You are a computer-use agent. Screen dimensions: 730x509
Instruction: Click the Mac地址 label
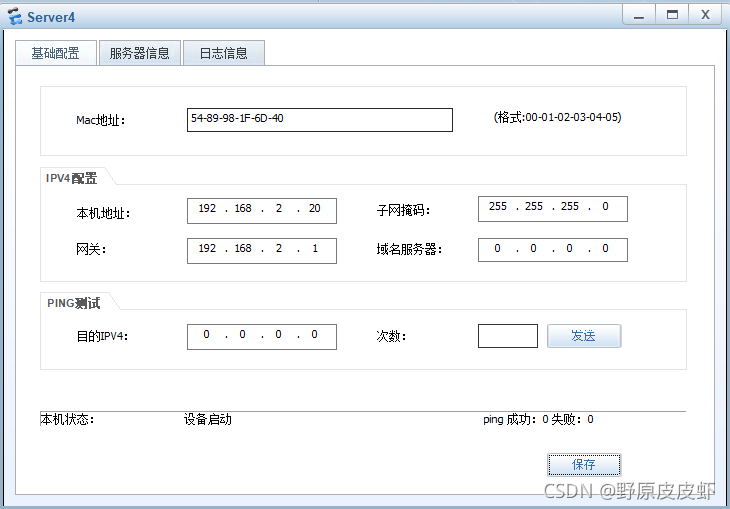pos(101,120)
